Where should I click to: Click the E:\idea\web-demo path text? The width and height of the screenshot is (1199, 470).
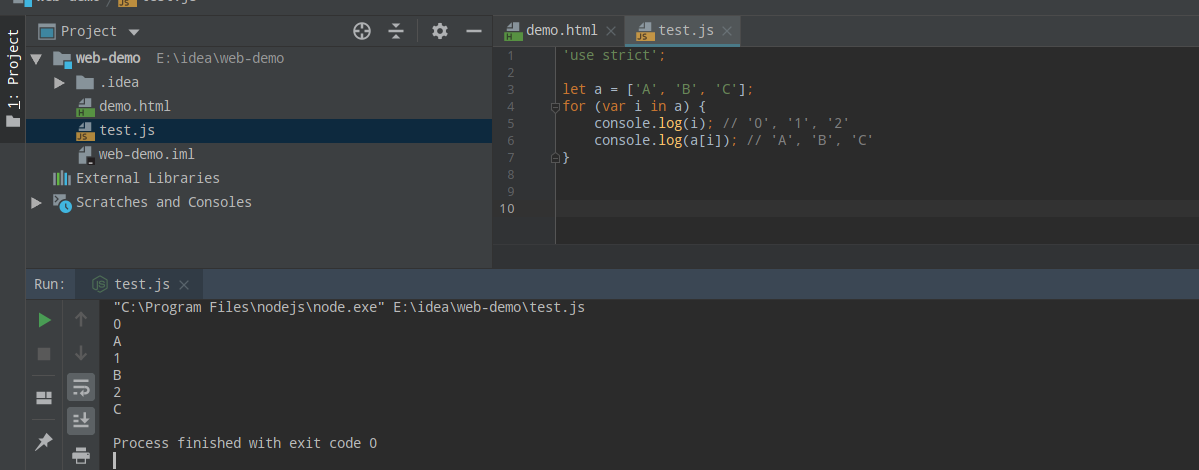click(x=220, y=58)
